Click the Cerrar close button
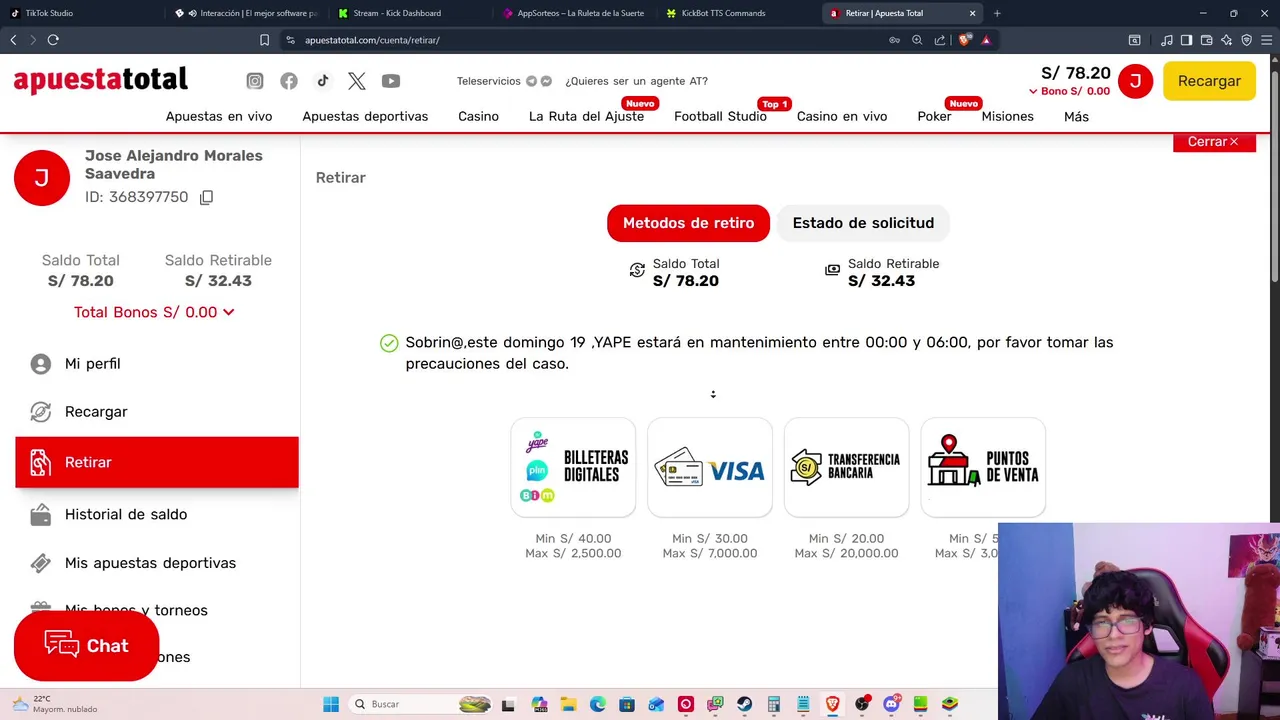The height and width of the screenshot is (720, 1280). [1214, 142]
